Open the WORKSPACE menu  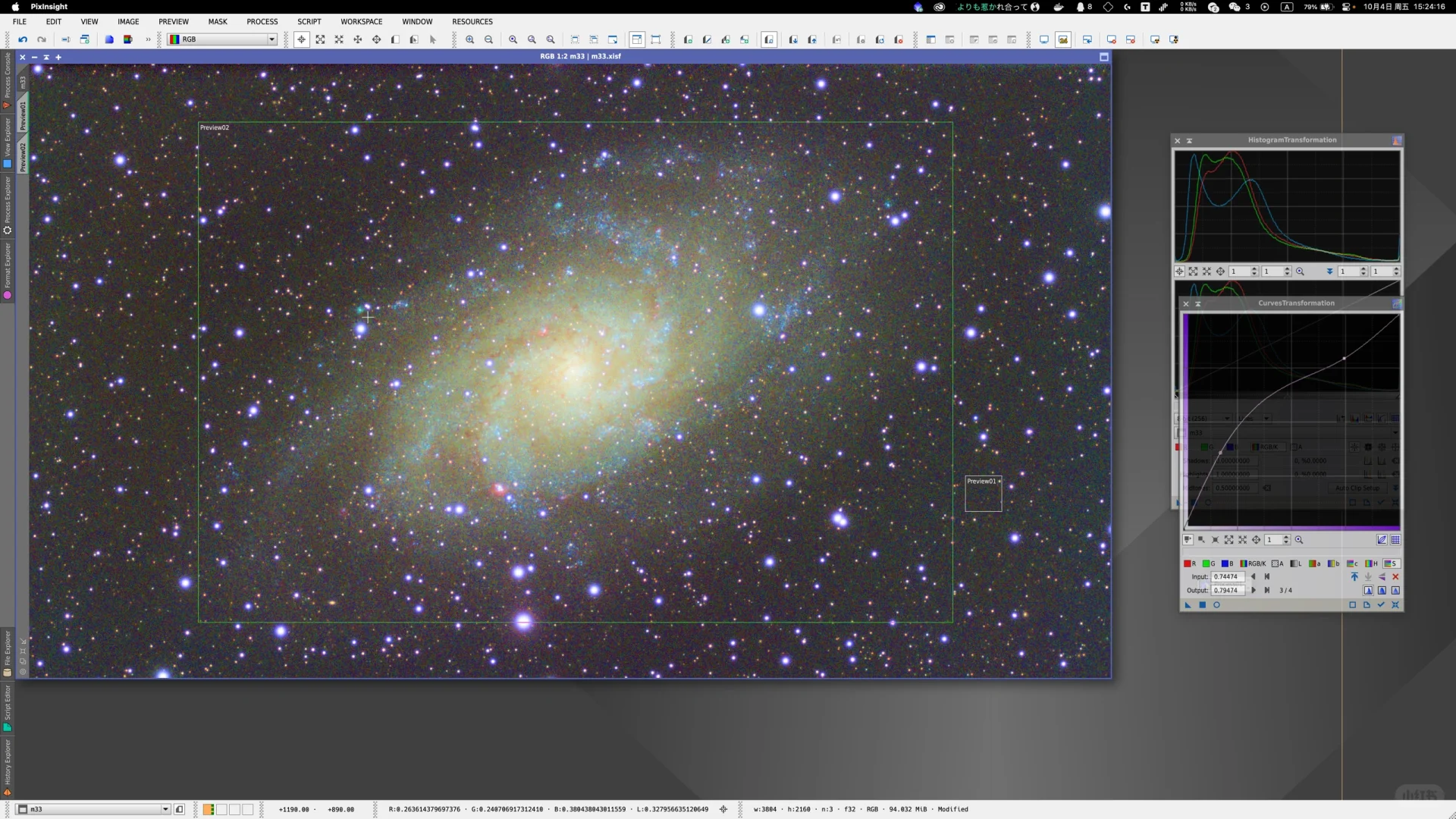(x=362, y=21)
